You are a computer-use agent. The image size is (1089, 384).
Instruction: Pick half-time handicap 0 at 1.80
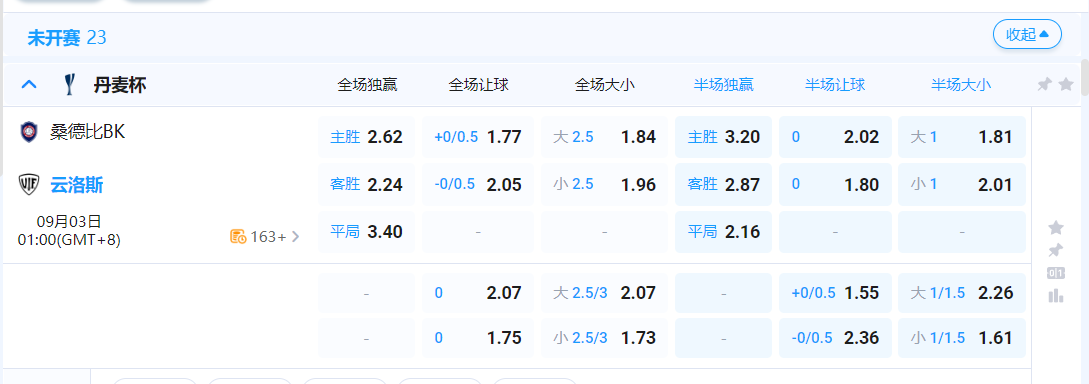pyautogui.click(x=835, y=185)
